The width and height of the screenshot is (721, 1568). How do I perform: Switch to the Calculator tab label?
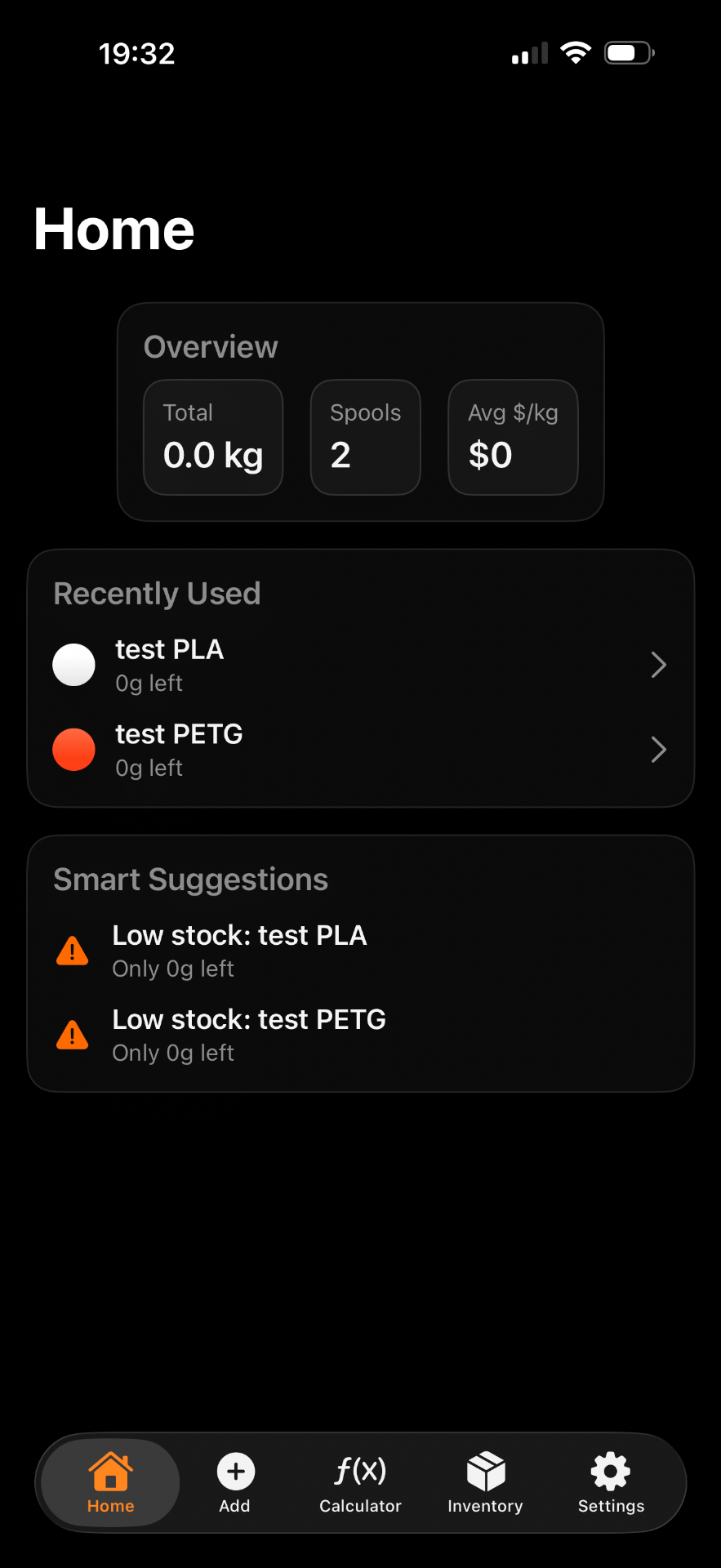pos(360,1506)
